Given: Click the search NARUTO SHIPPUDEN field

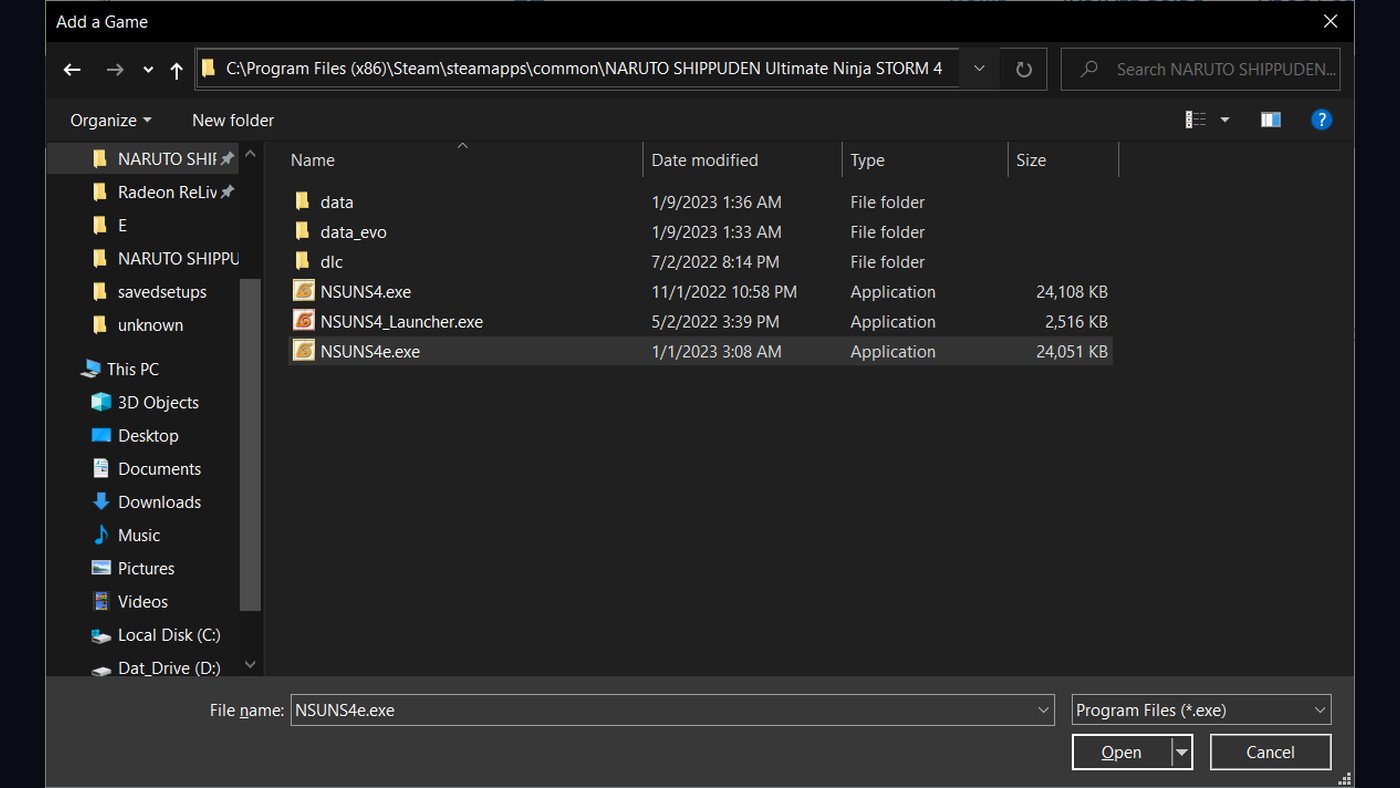Looking at the screenshot, I should (x=1200, y=69).
